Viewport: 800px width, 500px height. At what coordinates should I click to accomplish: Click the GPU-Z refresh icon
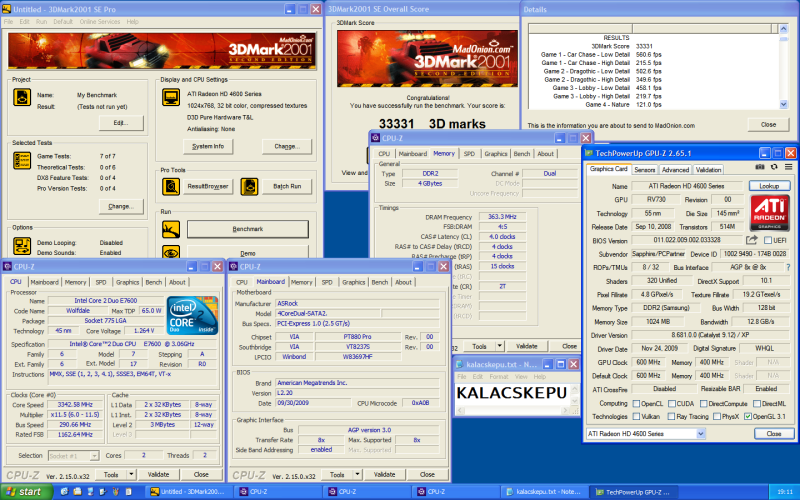click(x=774, y=167)
